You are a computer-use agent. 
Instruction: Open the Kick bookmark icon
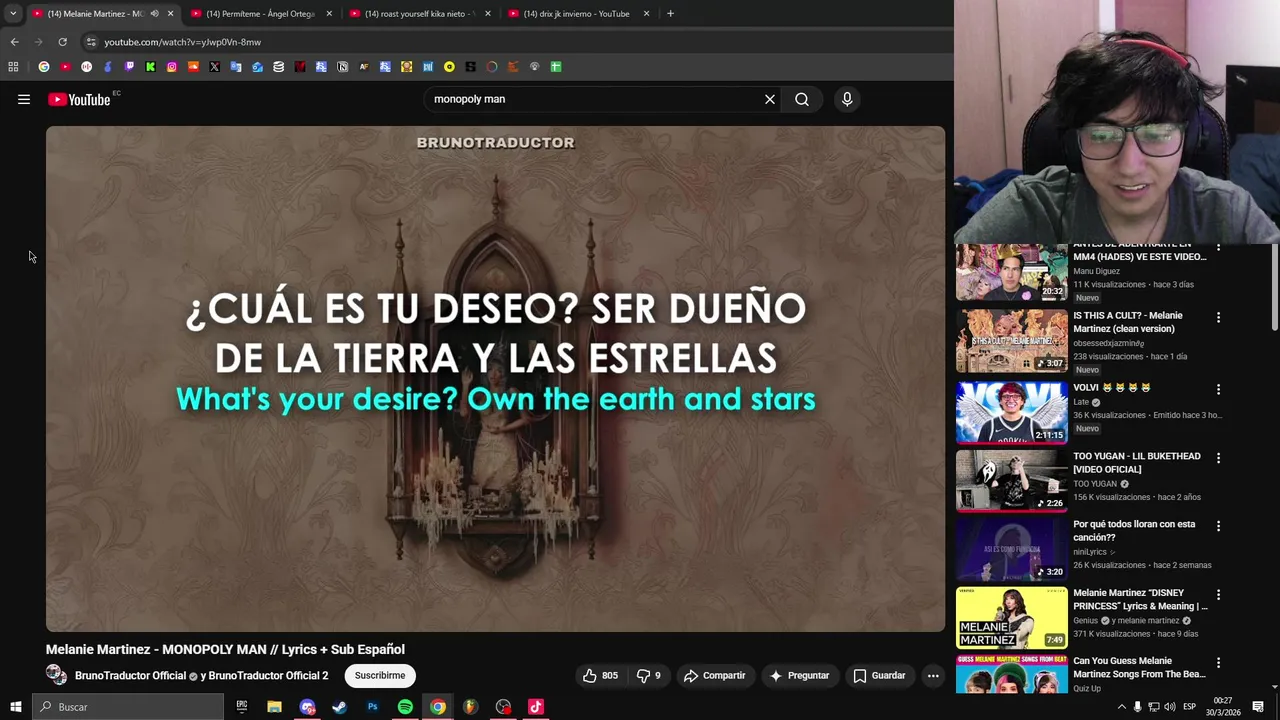pyautogui.click(x=150, y=67)
